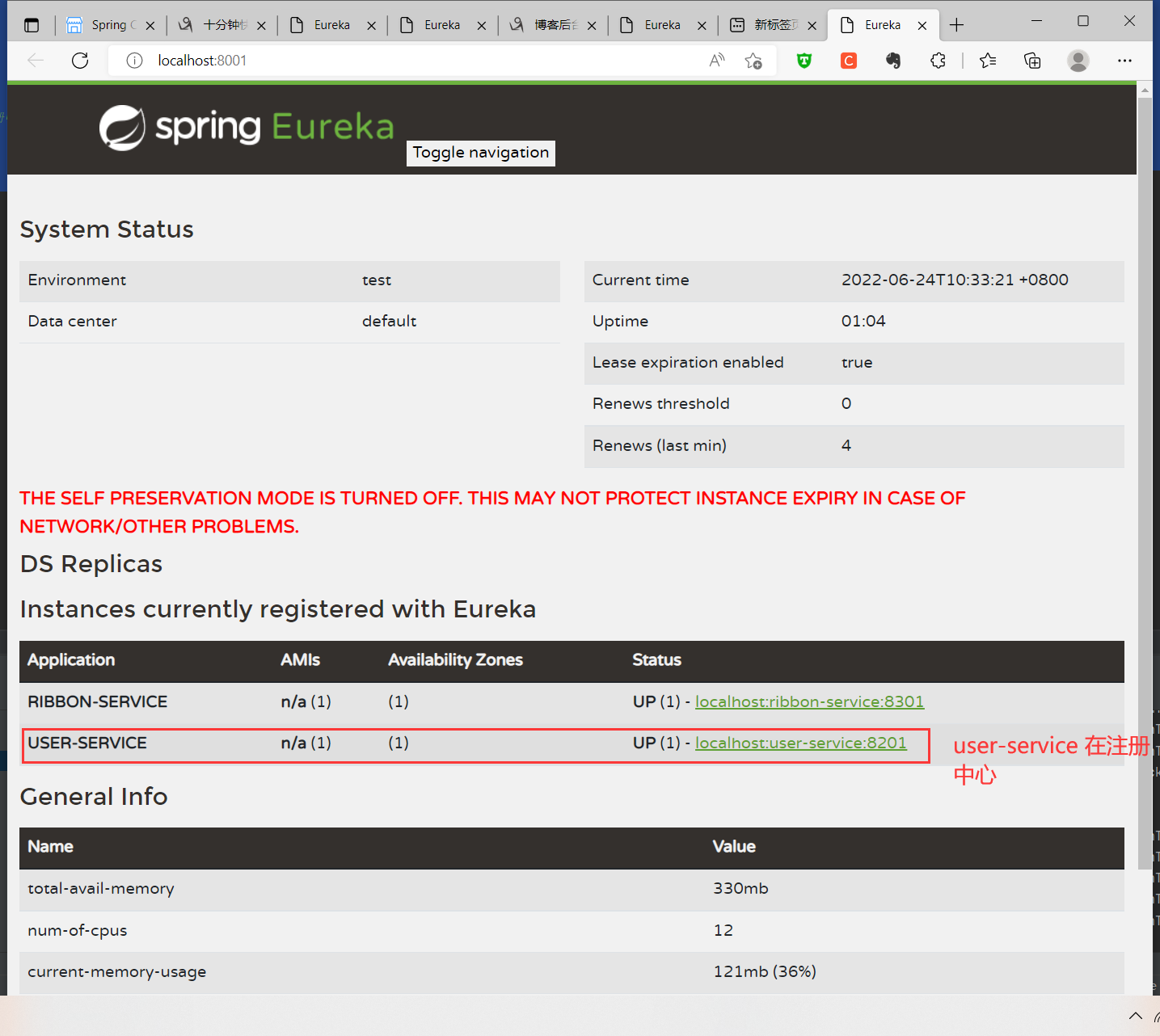Click the Application column header
The height and width of the screenshot is (1036, 1160).
[x=71, y=660]
